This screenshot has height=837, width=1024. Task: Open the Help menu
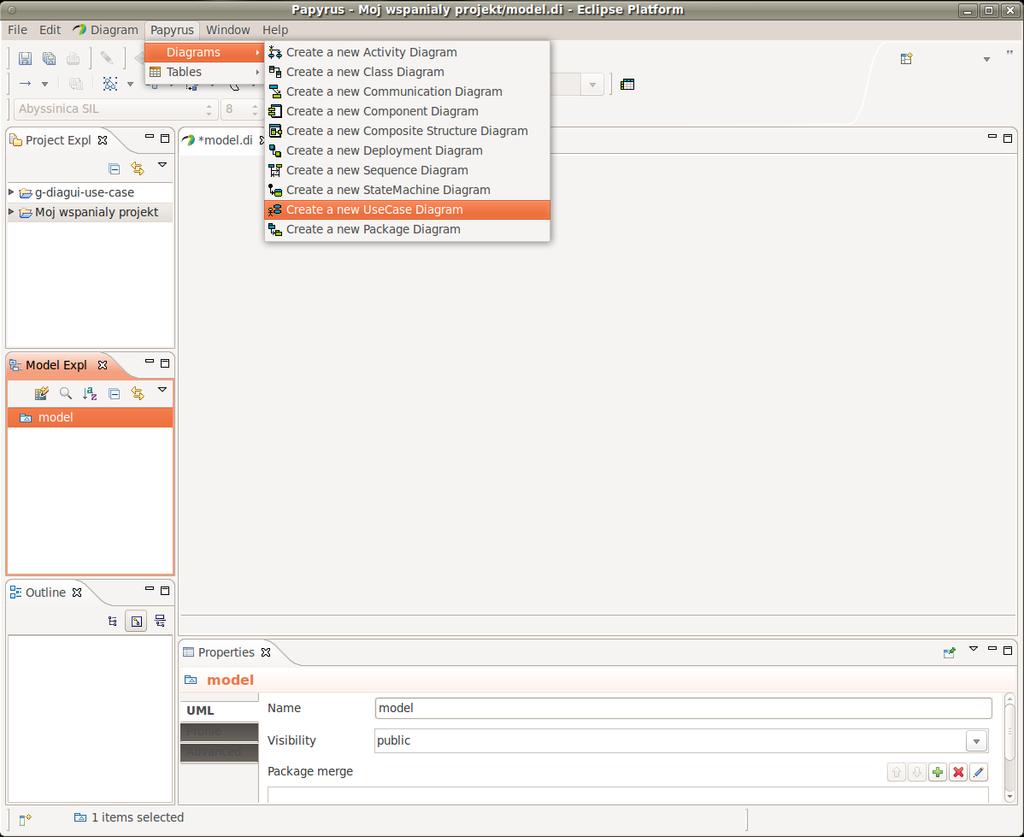[x=275, y=30]
